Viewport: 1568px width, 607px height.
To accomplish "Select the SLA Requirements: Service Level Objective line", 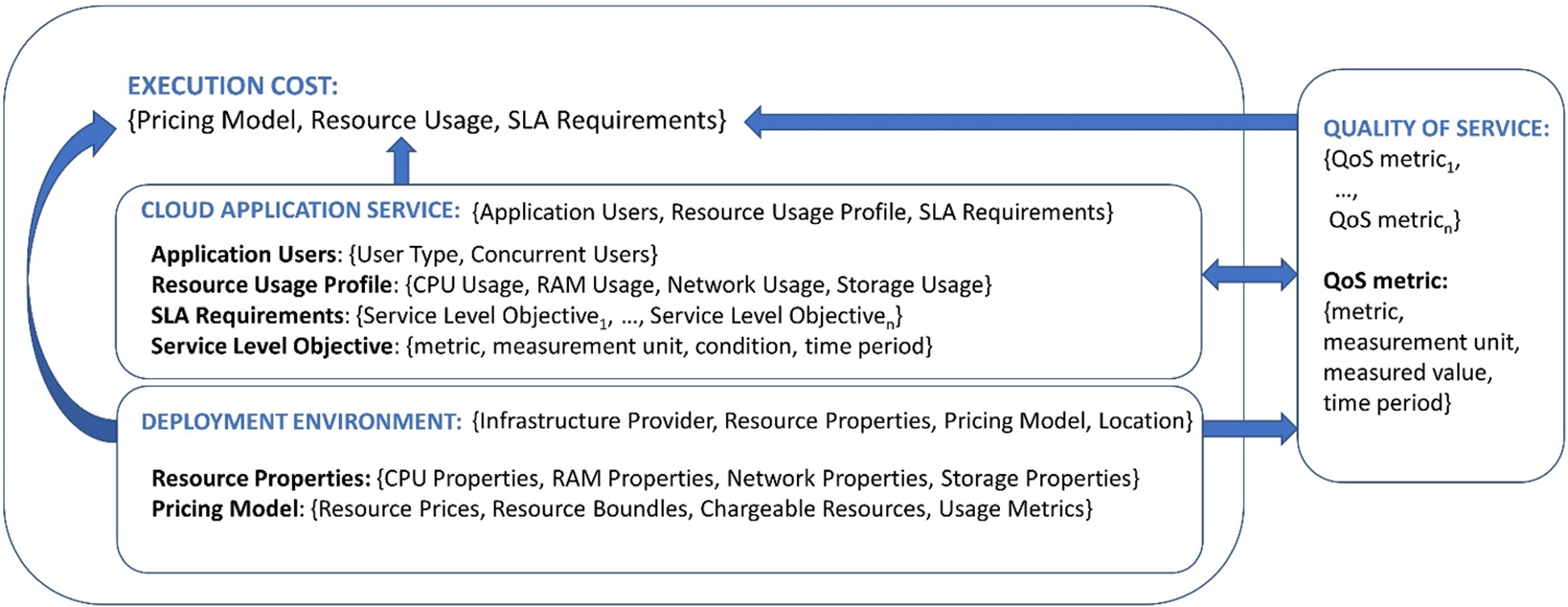I will click(527, 316).
